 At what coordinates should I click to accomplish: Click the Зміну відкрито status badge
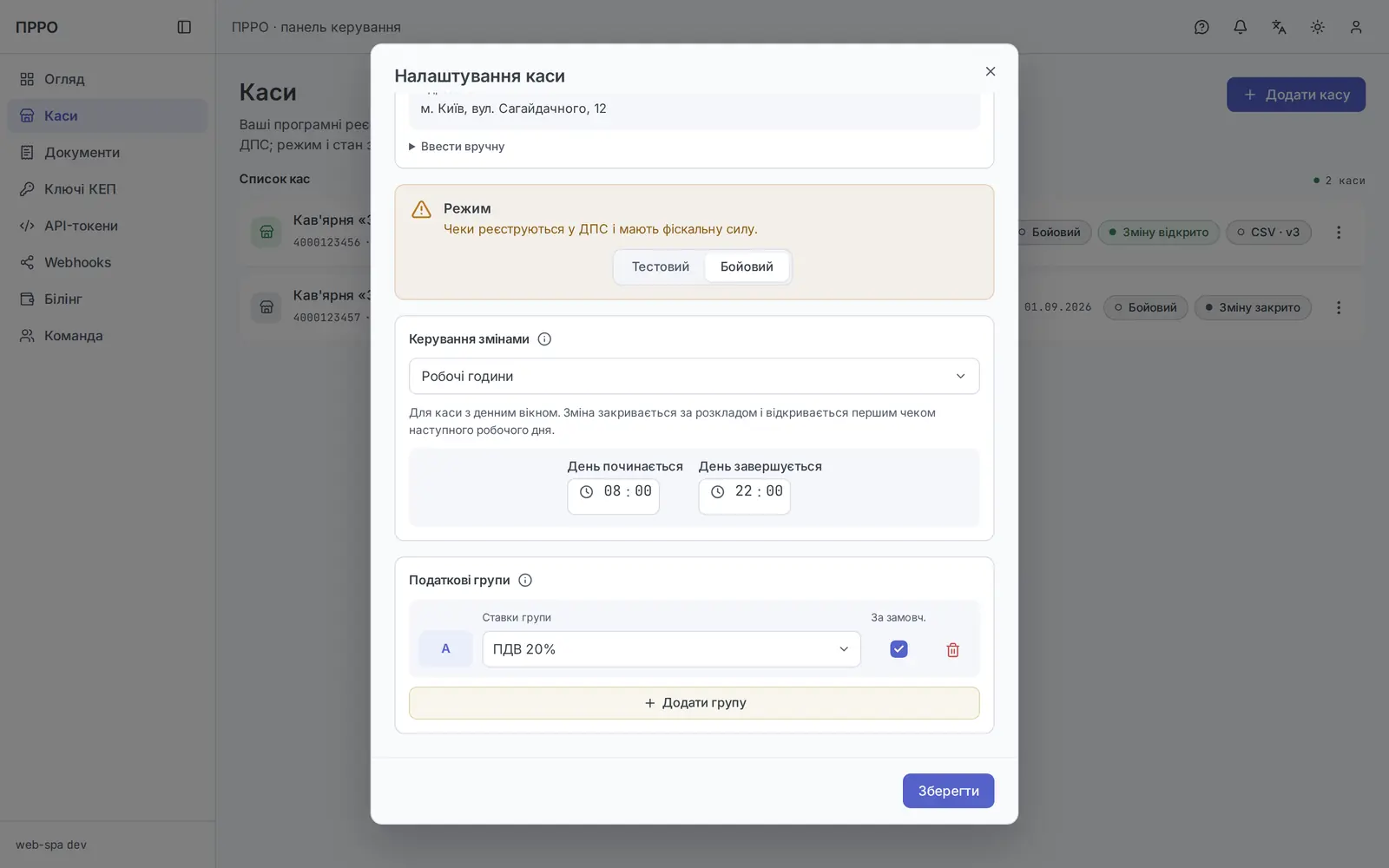click(x=1159, y=233)
